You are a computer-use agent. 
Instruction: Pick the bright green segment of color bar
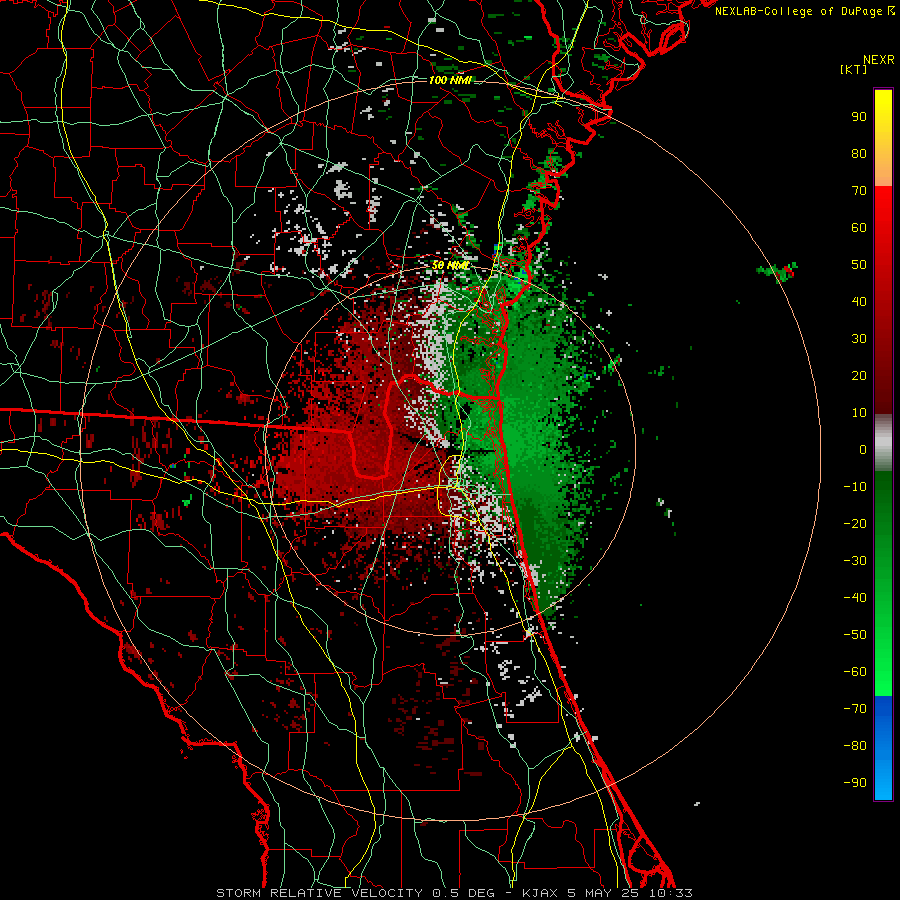(x=883, y=584)
